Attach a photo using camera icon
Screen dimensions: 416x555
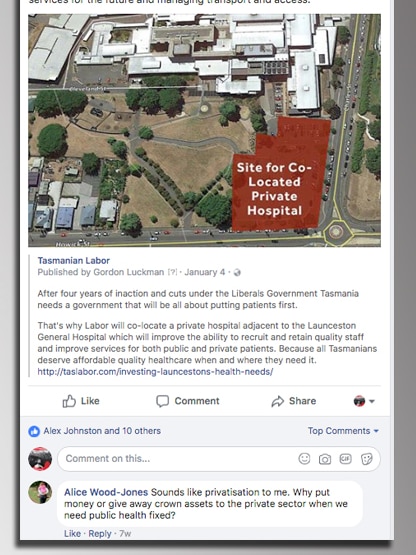coord(325,459)
